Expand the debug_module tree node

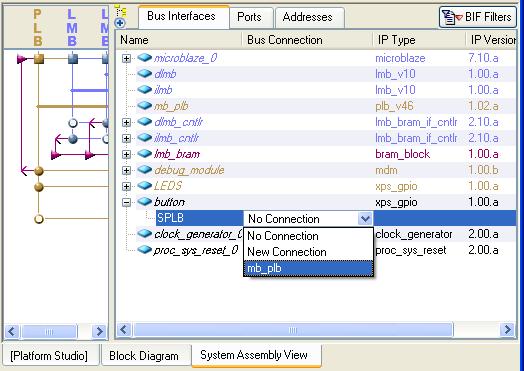[x=126, y=170]
